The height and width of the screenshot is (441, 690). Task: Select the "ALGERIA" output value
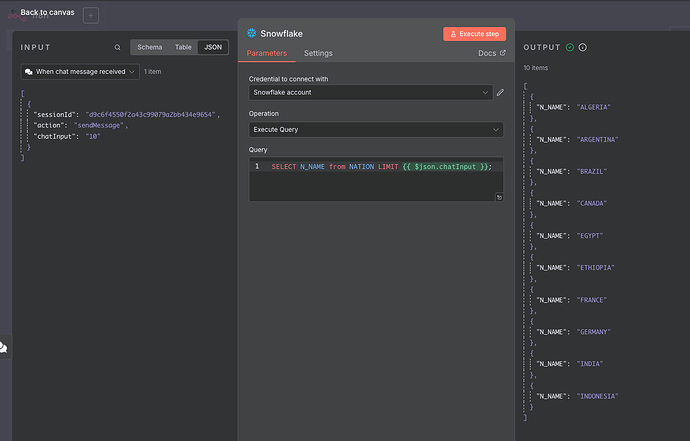pos(594,107)
